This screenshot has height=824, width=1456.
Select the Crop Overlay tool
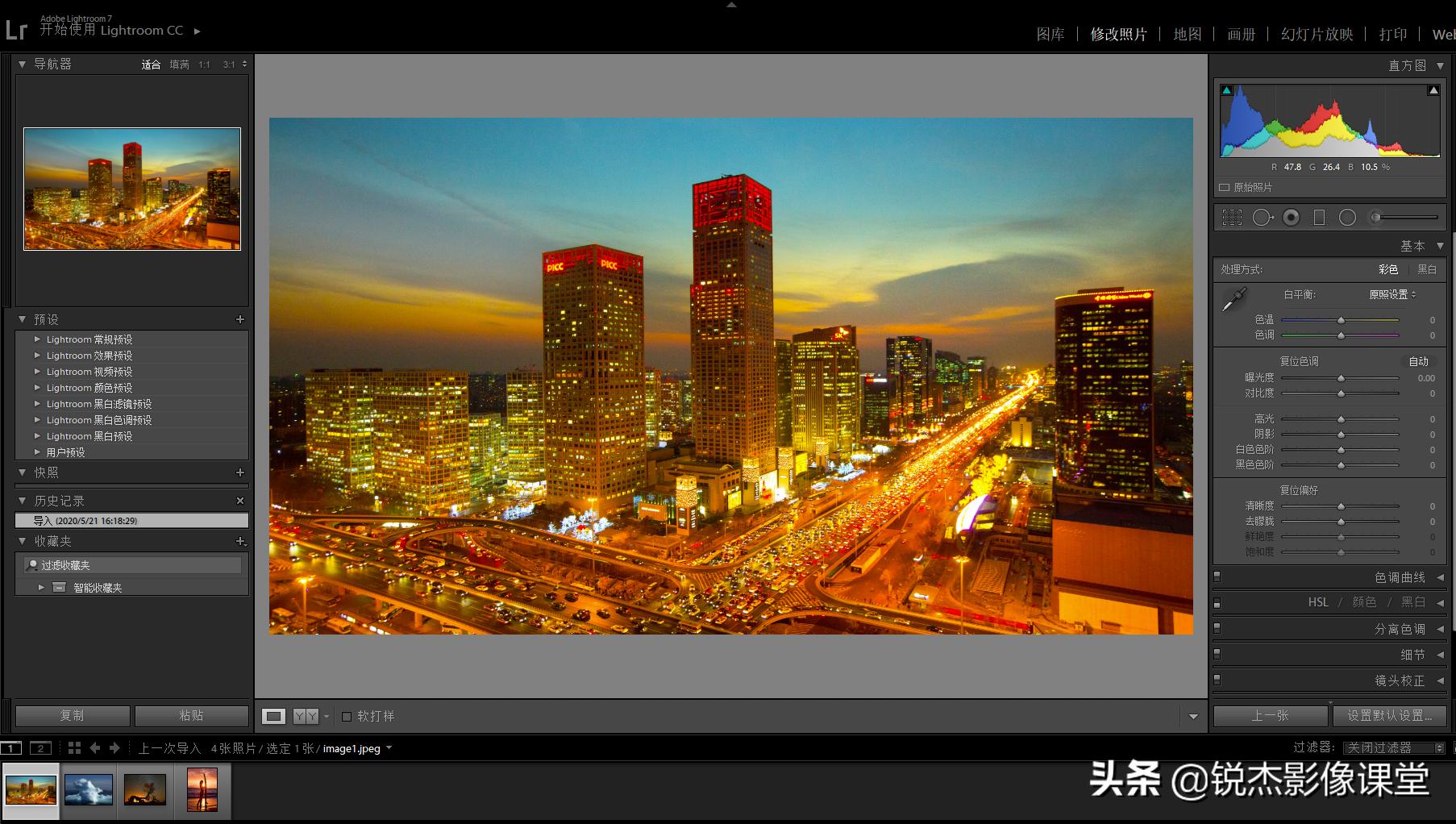coord(1232,217)
